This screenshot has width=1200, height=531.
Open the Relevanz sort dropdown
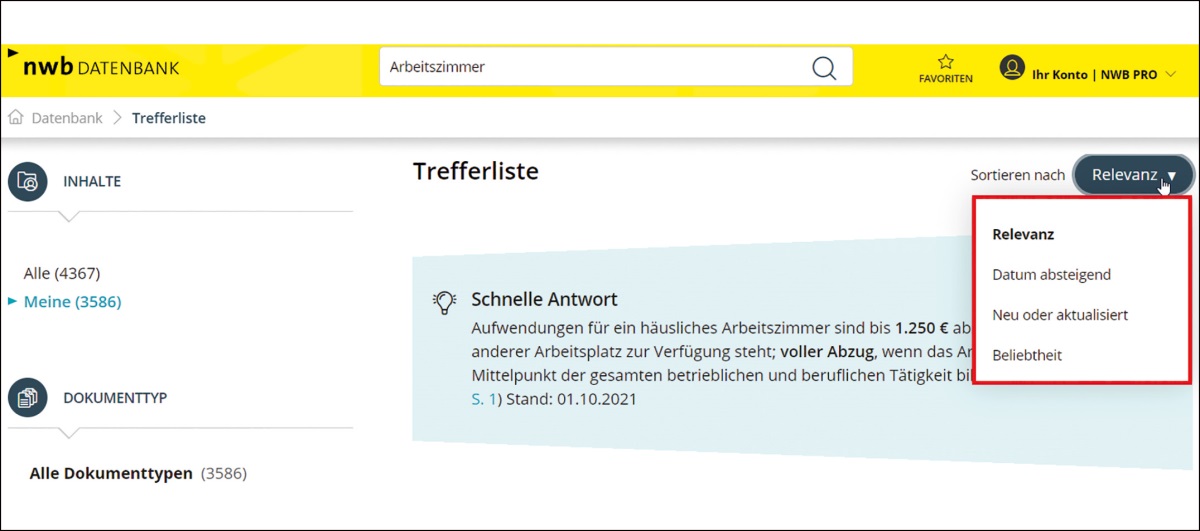tap(1132, 175)
